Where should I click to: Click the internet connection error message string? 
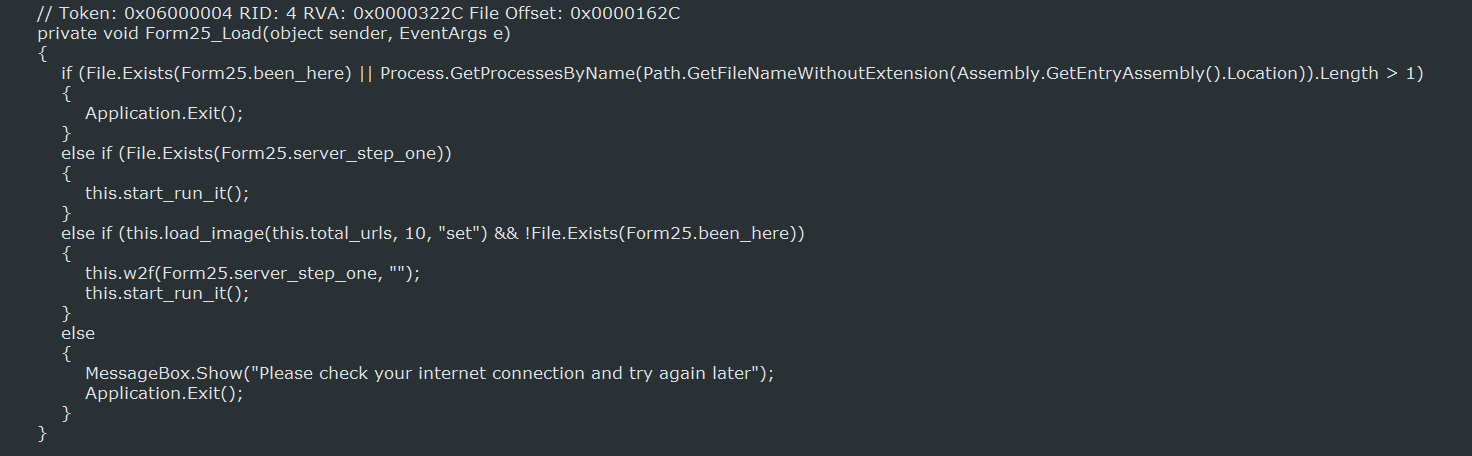pyautogui.click(x=508, y=373)
